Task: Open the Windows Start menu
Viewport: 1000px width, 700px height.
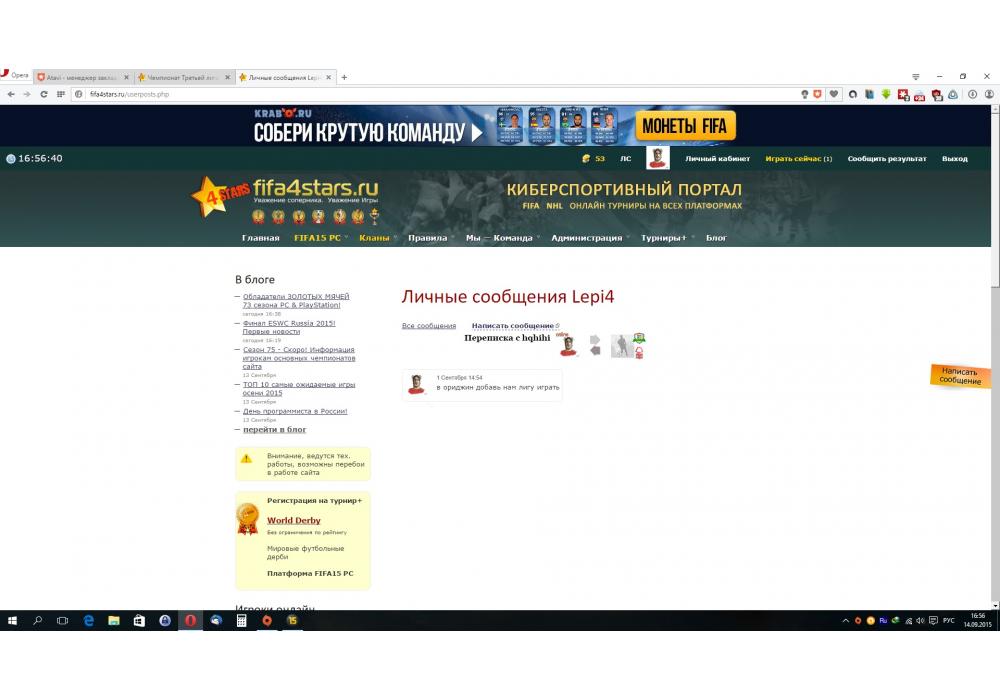Action: (11, 620)
